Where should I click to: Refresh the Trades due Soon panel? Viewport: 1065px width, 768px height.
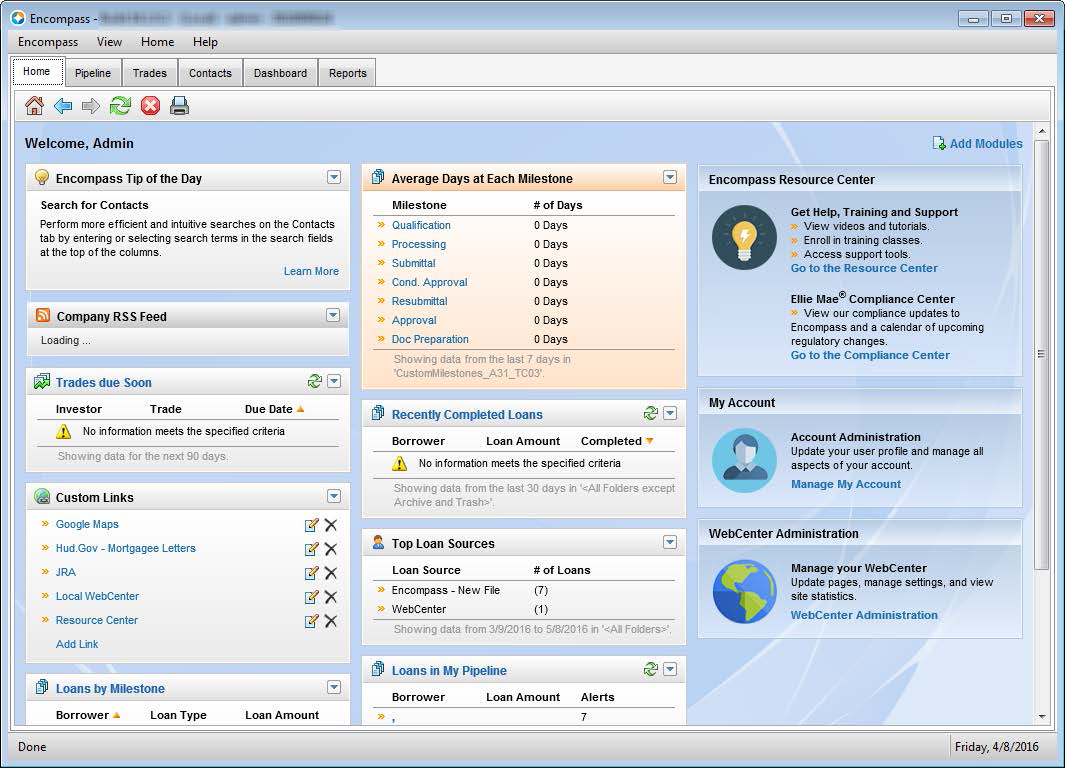click(x=315, y=382)
